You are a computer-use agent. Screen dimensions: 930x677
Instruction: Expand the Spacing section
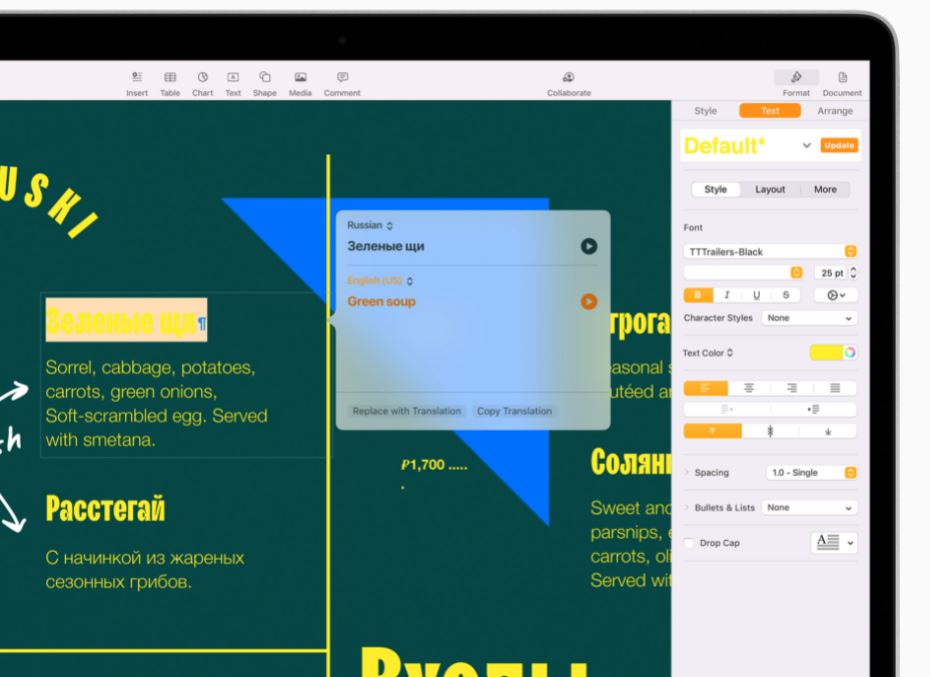click(x=687, y=472)
